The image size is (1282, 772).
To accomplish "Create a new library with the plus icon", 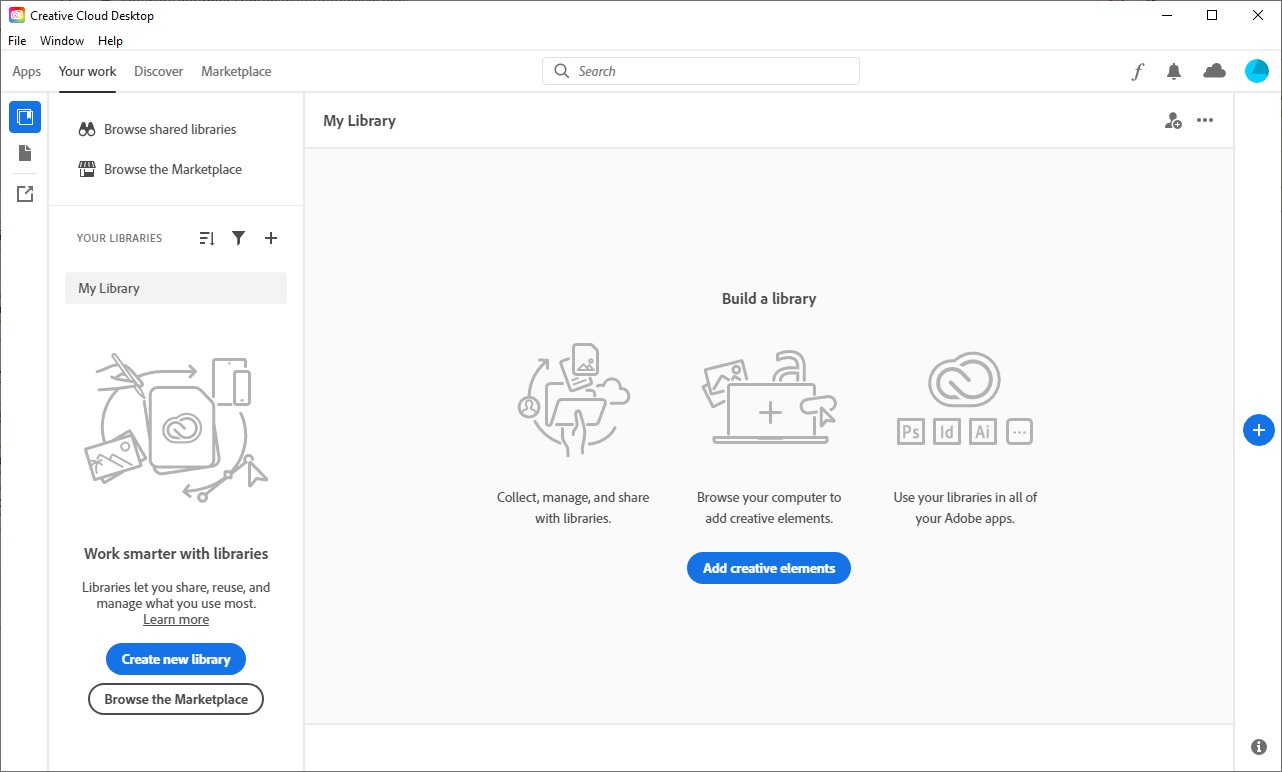I will pos(271,238).
